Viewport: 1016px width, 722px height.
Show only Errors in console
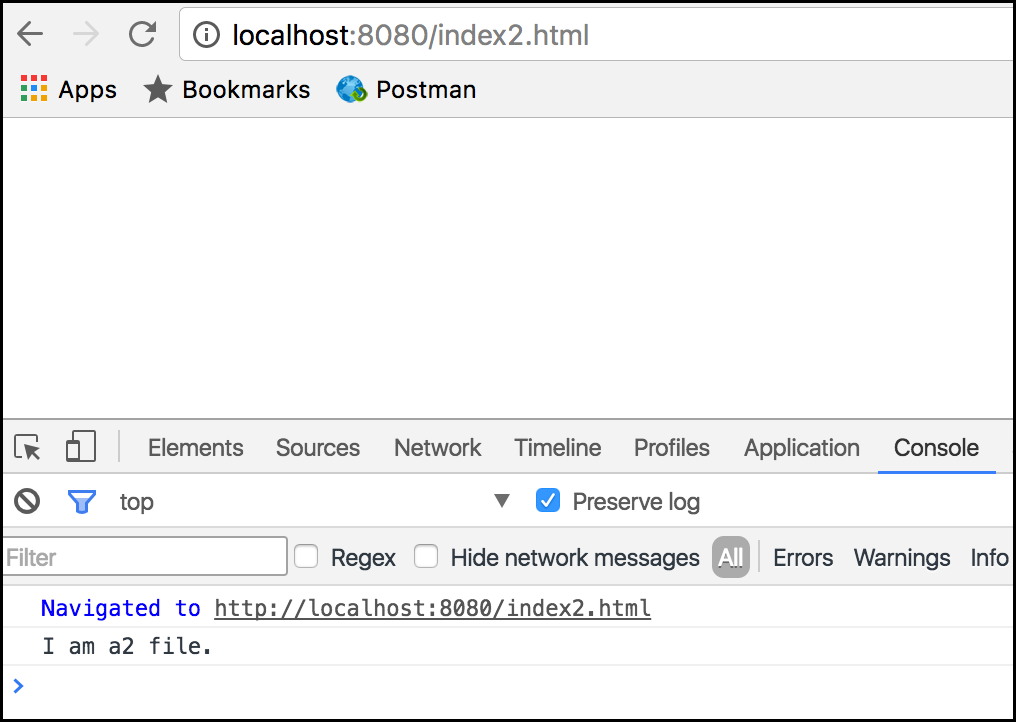pos(803,558)
